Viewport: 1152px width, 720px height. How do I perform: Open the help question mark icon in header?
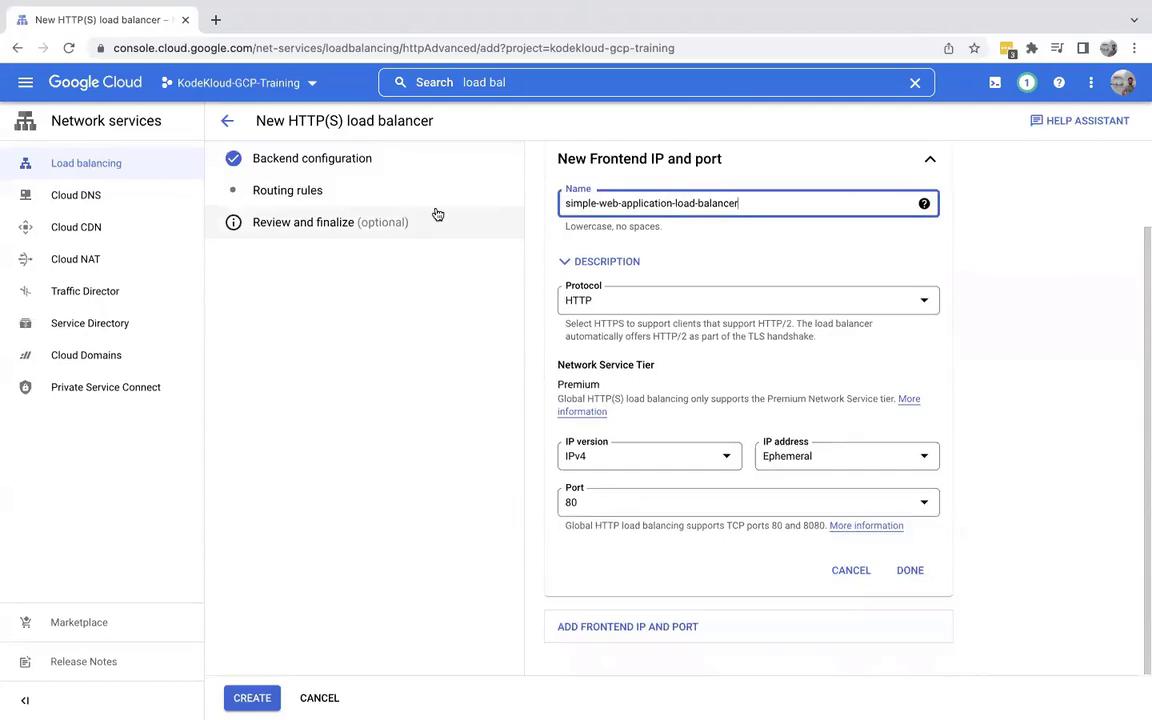(x=1059, y=83)
